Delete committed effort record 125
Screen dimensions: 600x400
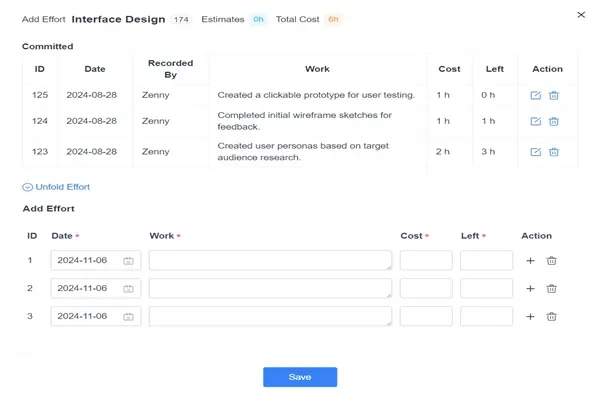(554, 95)
